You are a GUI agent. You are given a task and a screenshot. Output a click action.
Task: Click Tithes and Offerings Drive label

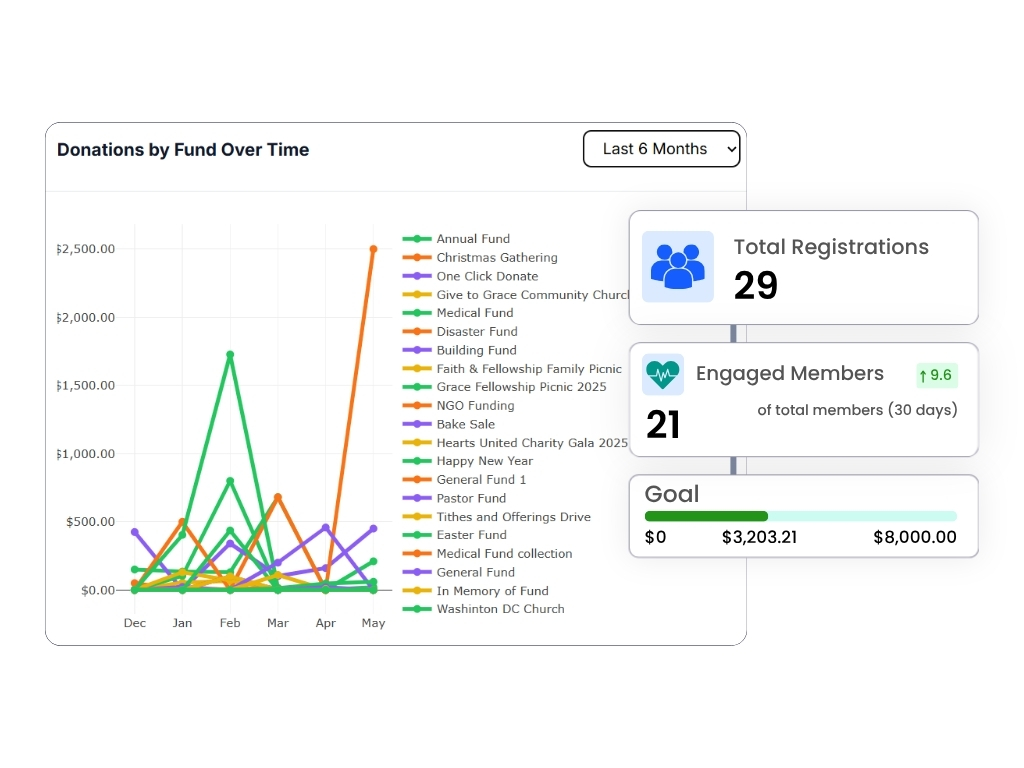click(513, 517)
